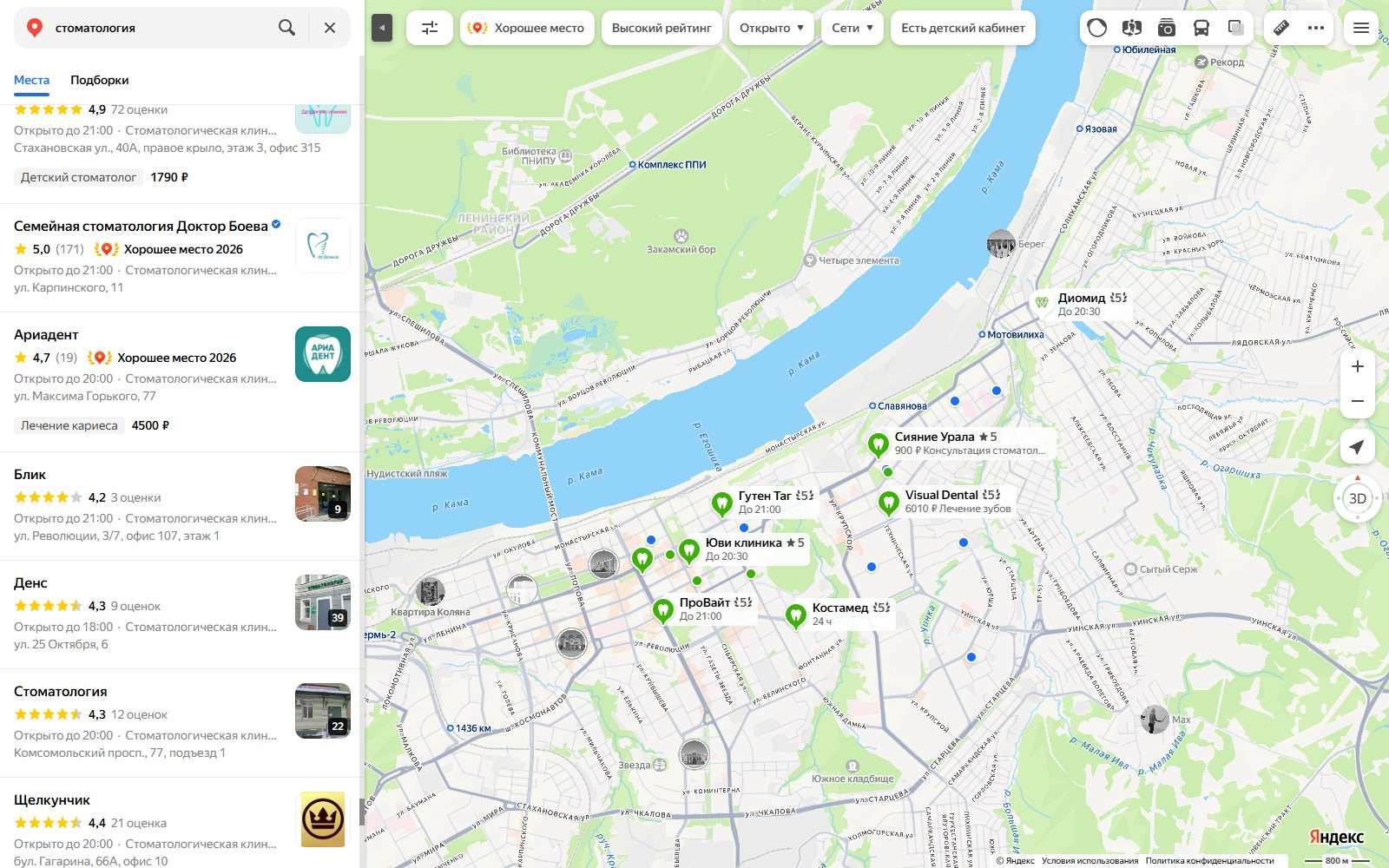Image resolution: width=1389 pixels, height=868 pixels.
Task: Show public transport bus layer
Action: (x=1201, y=28)
